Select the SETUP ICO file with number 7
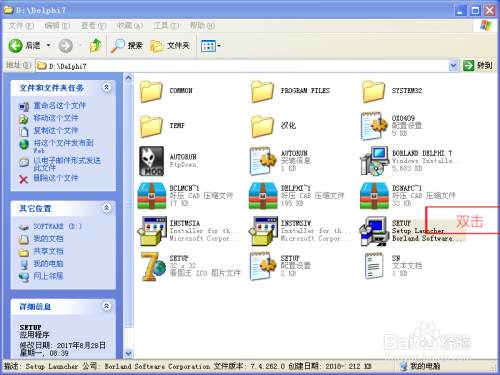Image resolution: width=500 pixels, height=375 pixels. [153, 266]
